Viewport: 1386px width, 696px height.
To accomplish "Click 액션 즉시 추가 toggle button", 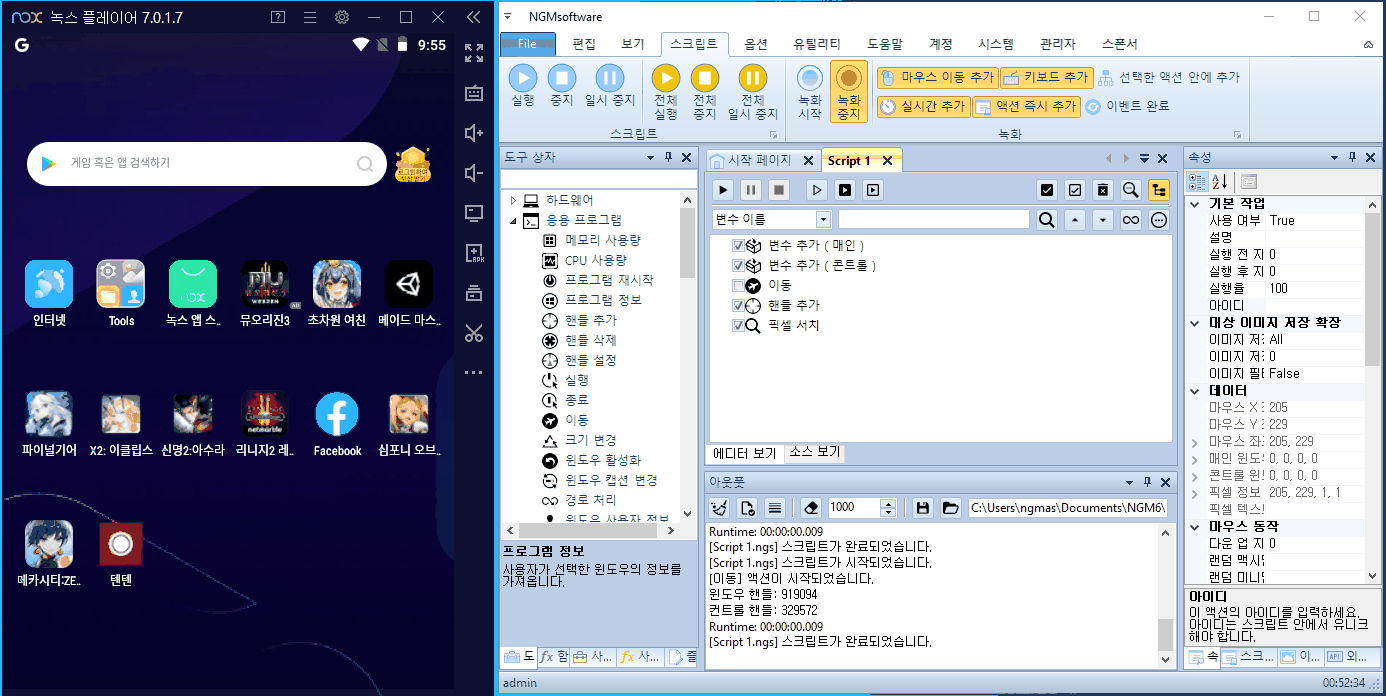I will pyautogui.click(x=1026, y=106).
